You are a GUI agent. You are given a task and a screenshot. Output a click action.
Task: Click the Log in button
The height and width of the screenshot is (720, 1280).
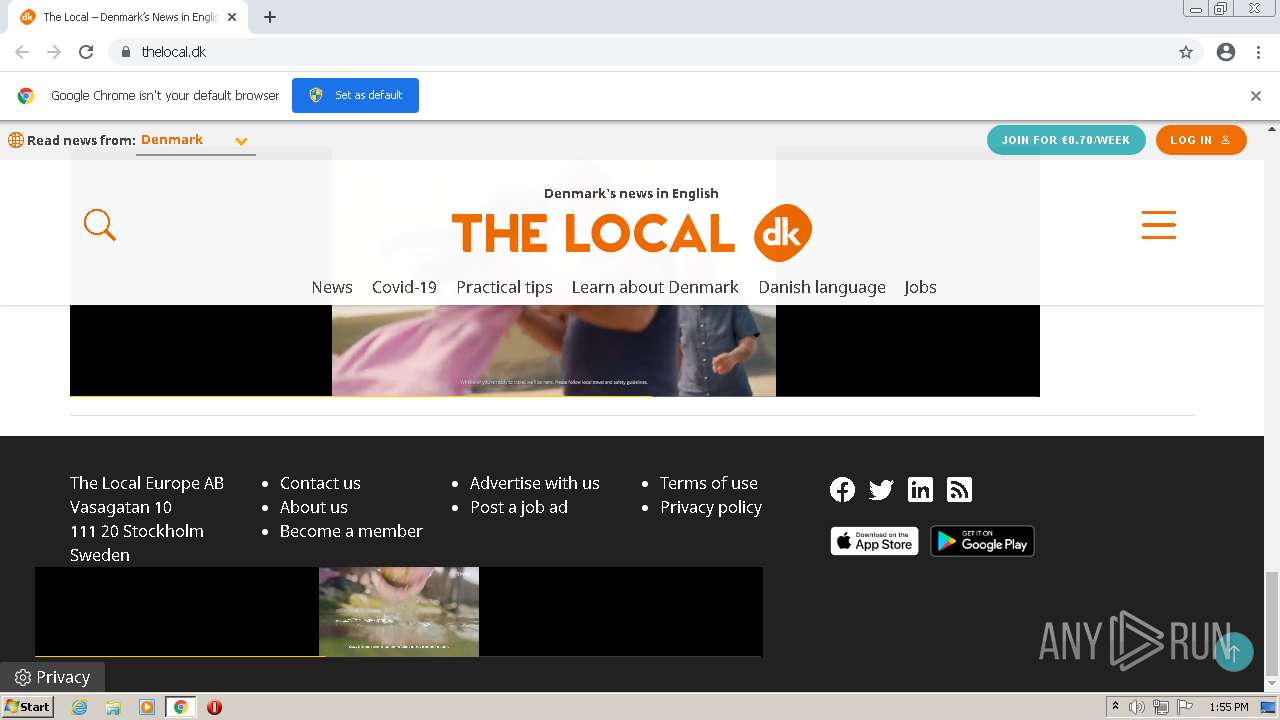(x=1201, y=140)
